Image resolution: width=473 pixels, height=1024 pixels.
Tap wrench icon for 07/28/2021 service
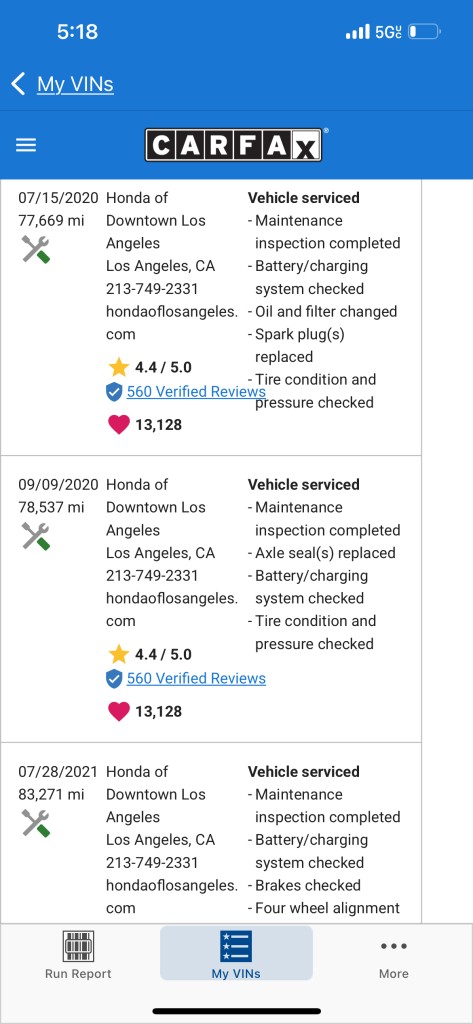point(36,823)
